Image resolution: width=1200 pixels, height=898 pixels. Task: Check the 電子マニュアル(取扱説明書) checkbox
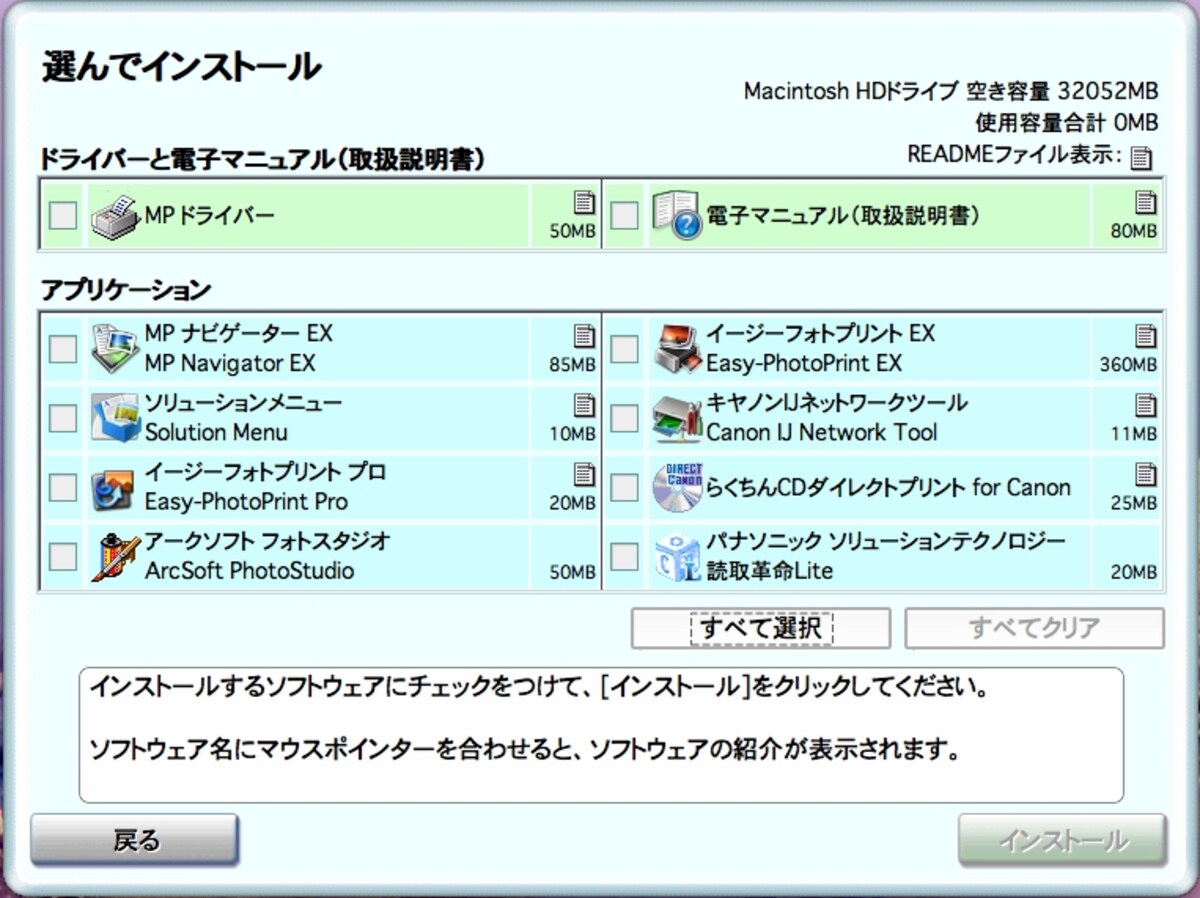(624, 215)
